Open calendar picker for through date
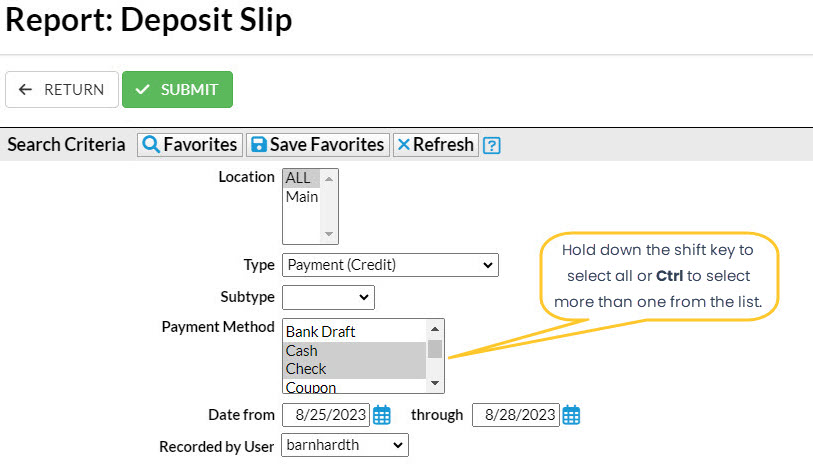This screenshot has height=465, width=813. (571, 414)
